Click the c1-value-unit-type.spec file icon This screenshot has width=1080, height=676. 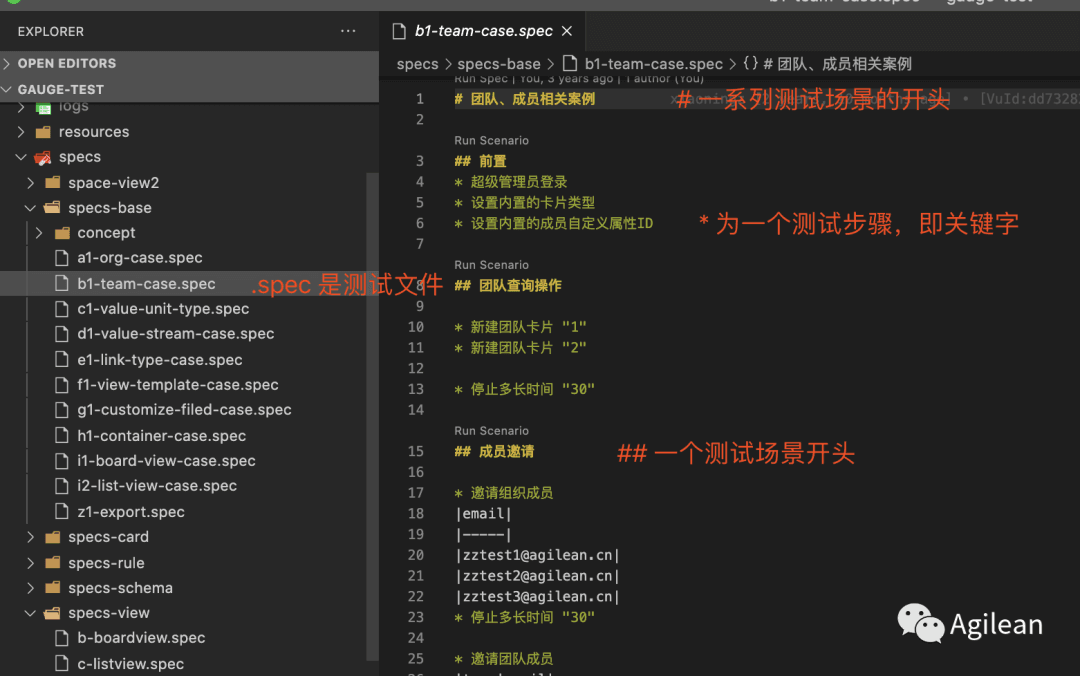pos(62,309)
